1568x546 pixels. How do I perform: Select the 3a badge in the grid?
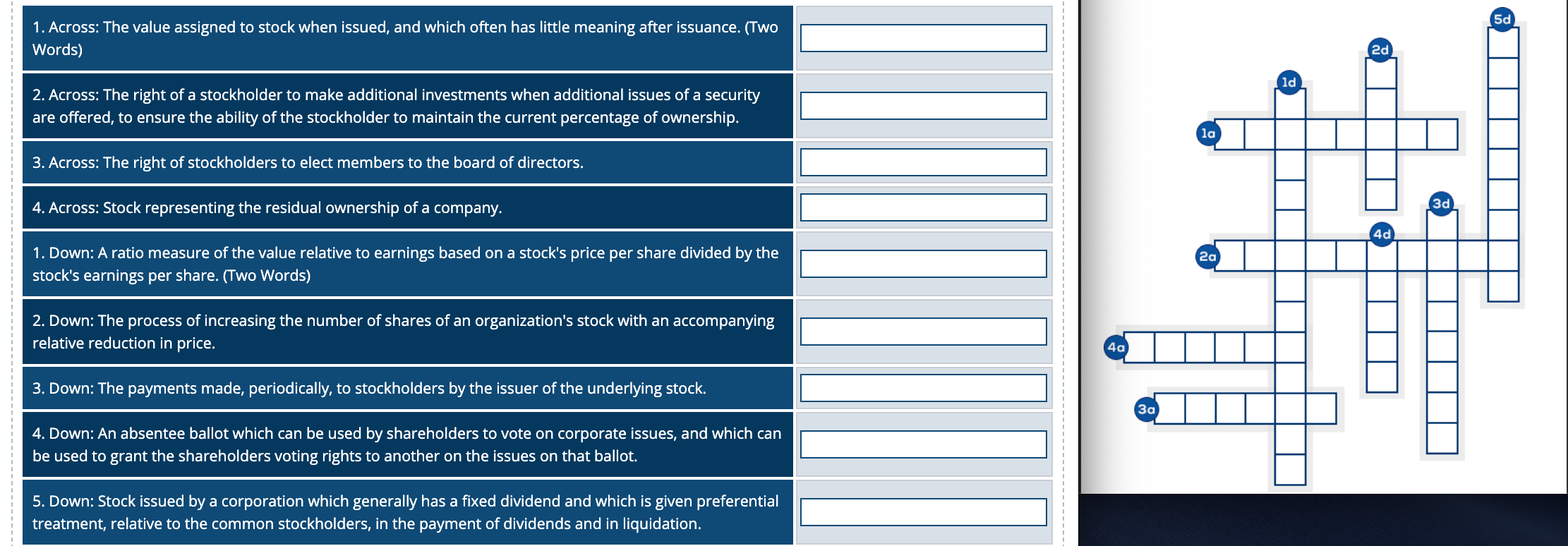click(x=1146, y=408)
